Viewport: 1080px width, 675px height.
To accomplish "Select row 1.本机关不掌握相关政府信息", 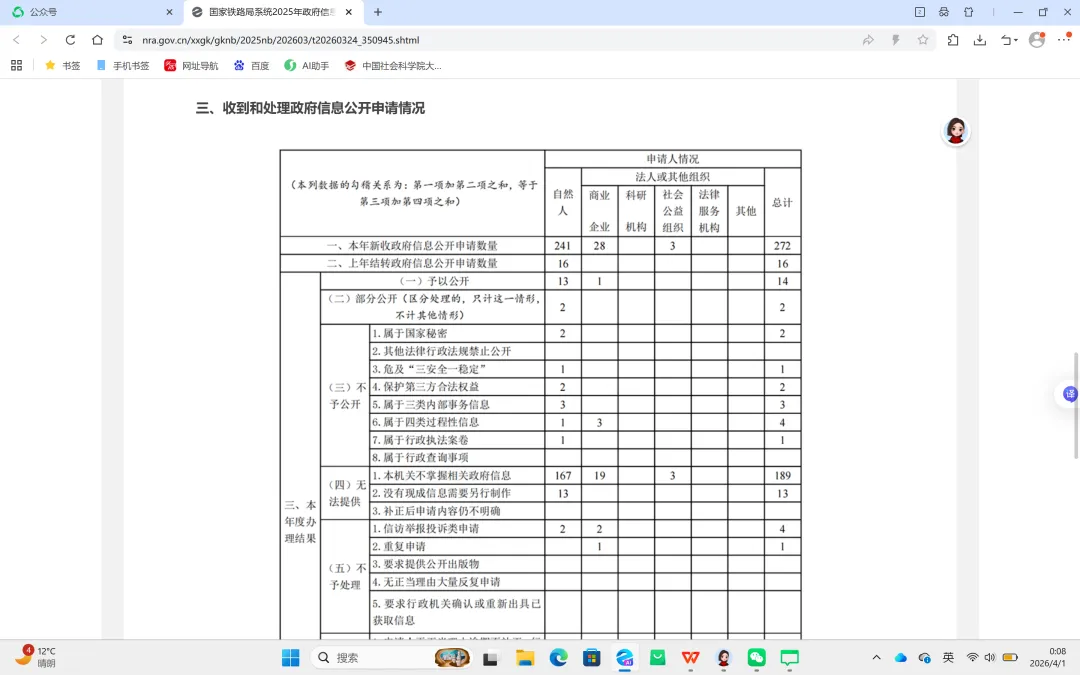I will click(457, 475).
